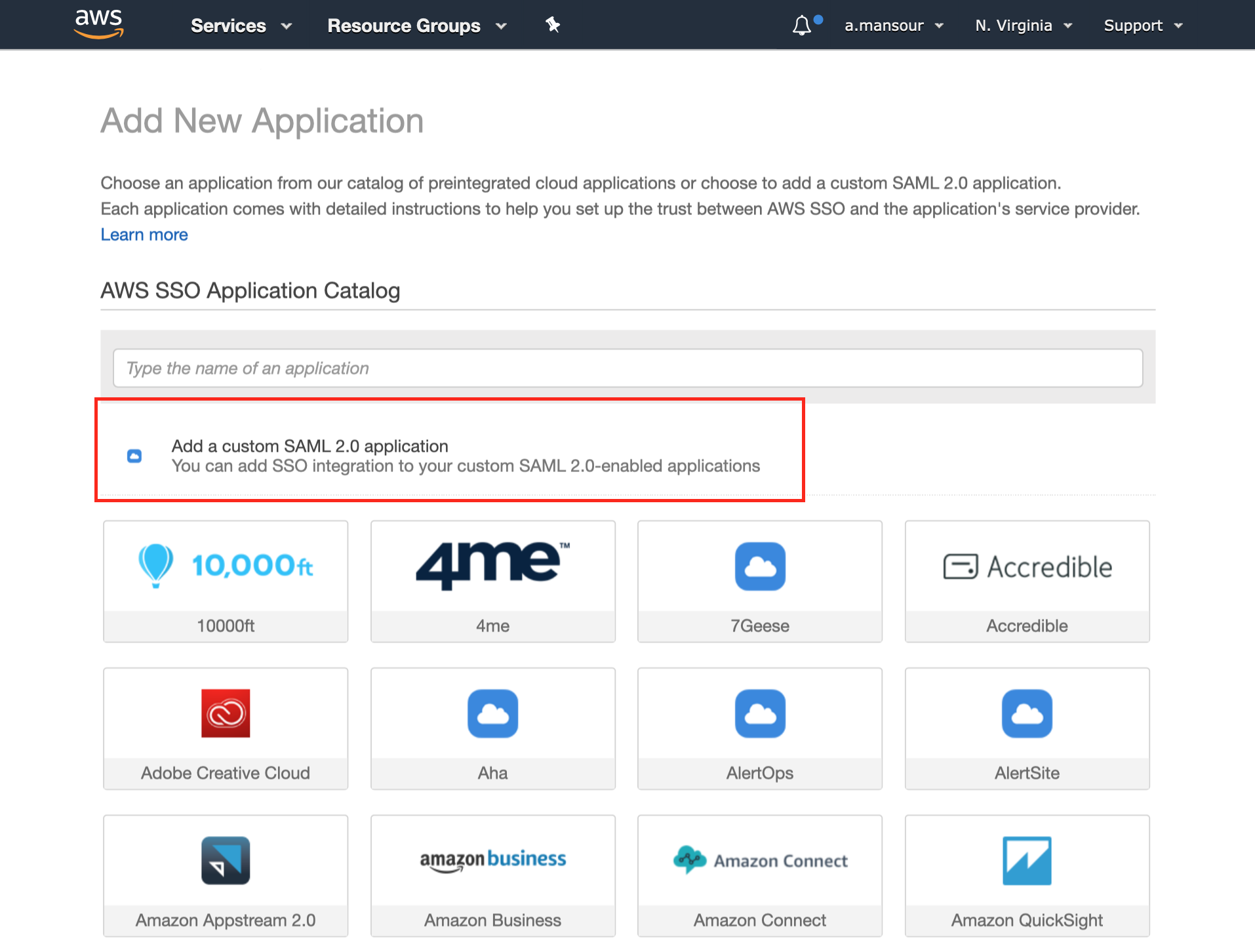Screen dimensions: 1255x952
Task: Click the 7Geese cloud icon
Action: (760, 566)
